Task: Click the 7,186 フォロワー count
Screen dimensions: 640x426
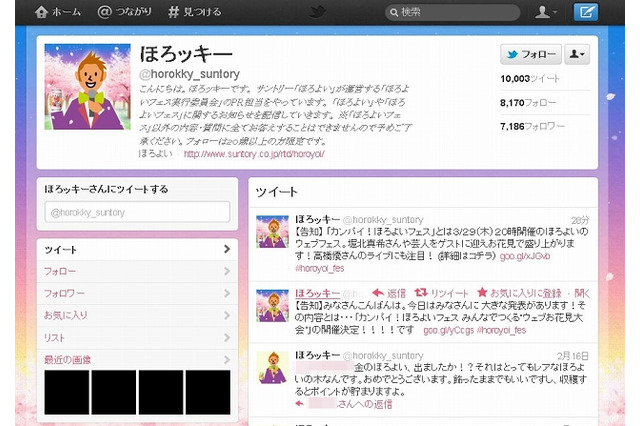Action: coord(532,126)
